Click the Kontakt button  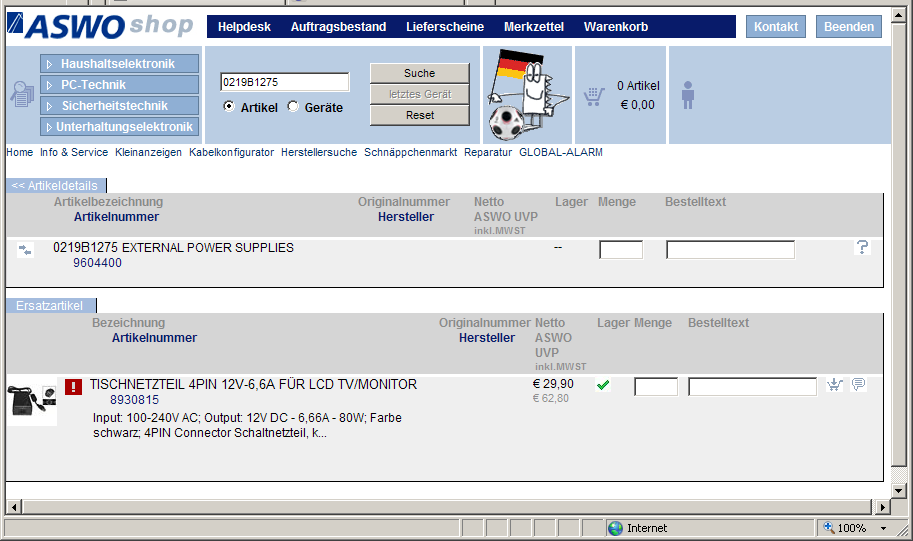pos(776,27)
